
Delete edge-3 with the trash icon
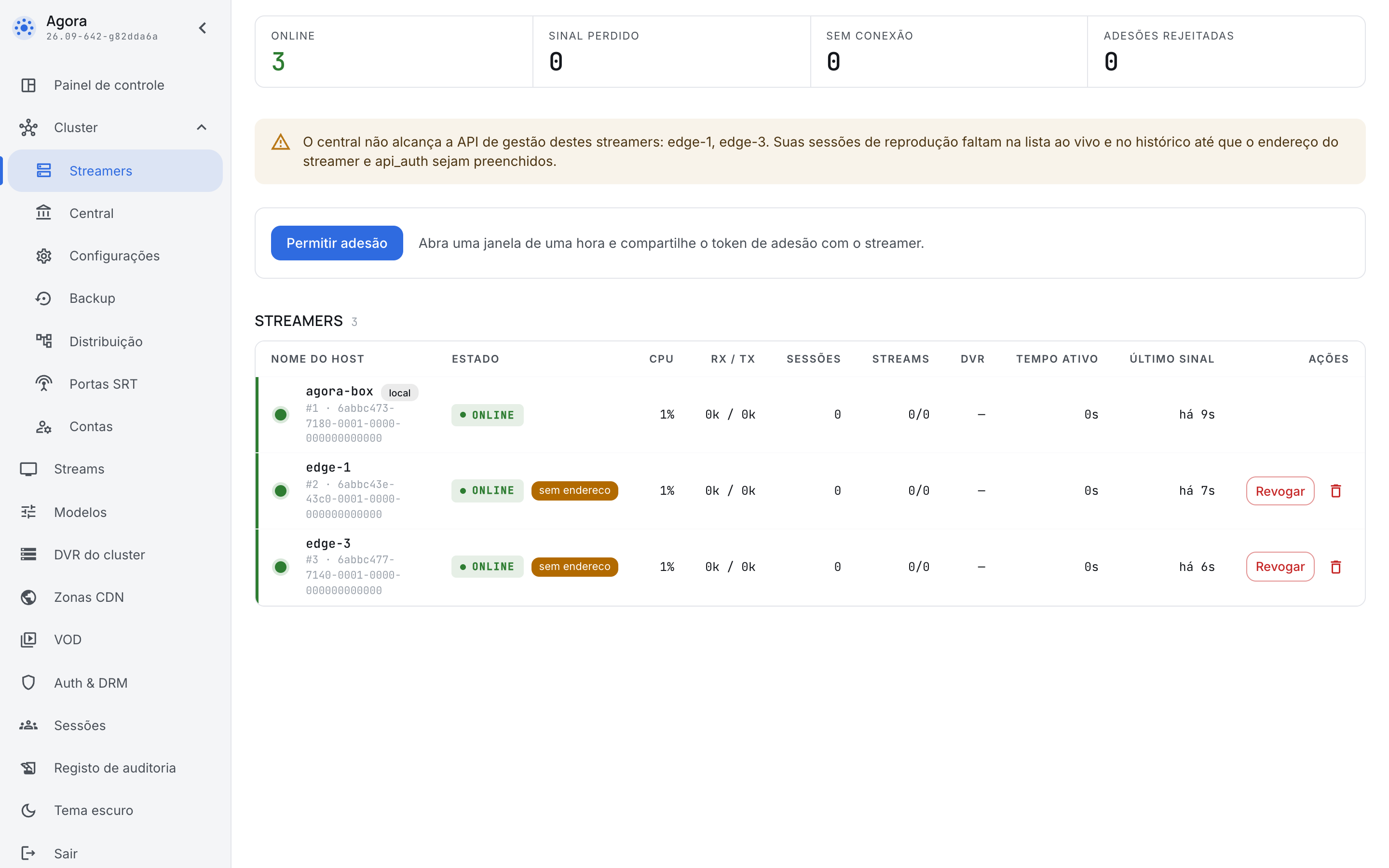click(1335, 567)
